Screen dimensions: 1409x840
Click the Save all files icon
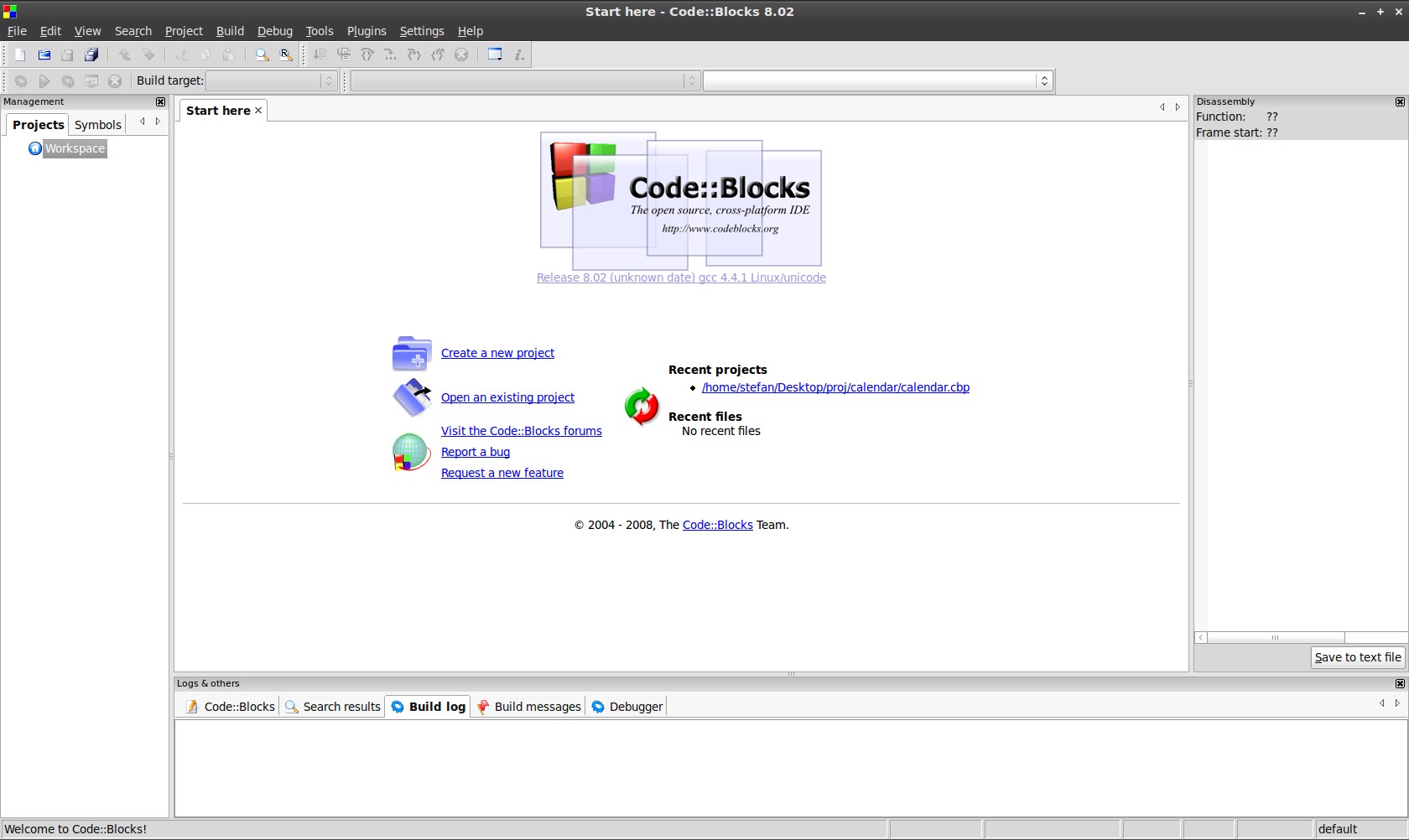[91, 55]
